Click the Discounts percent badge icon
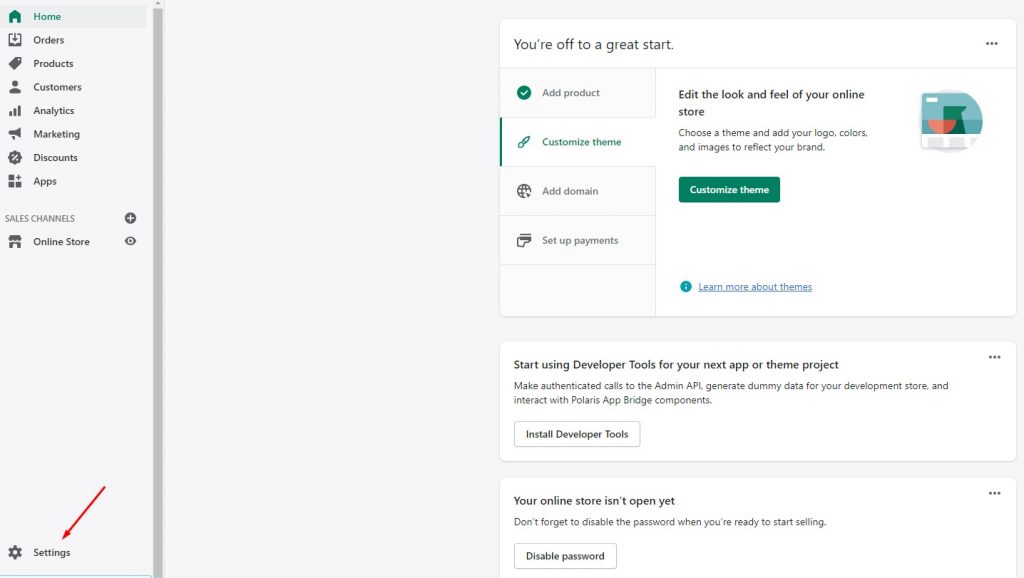1024x578 pixels. click(15, 157)
